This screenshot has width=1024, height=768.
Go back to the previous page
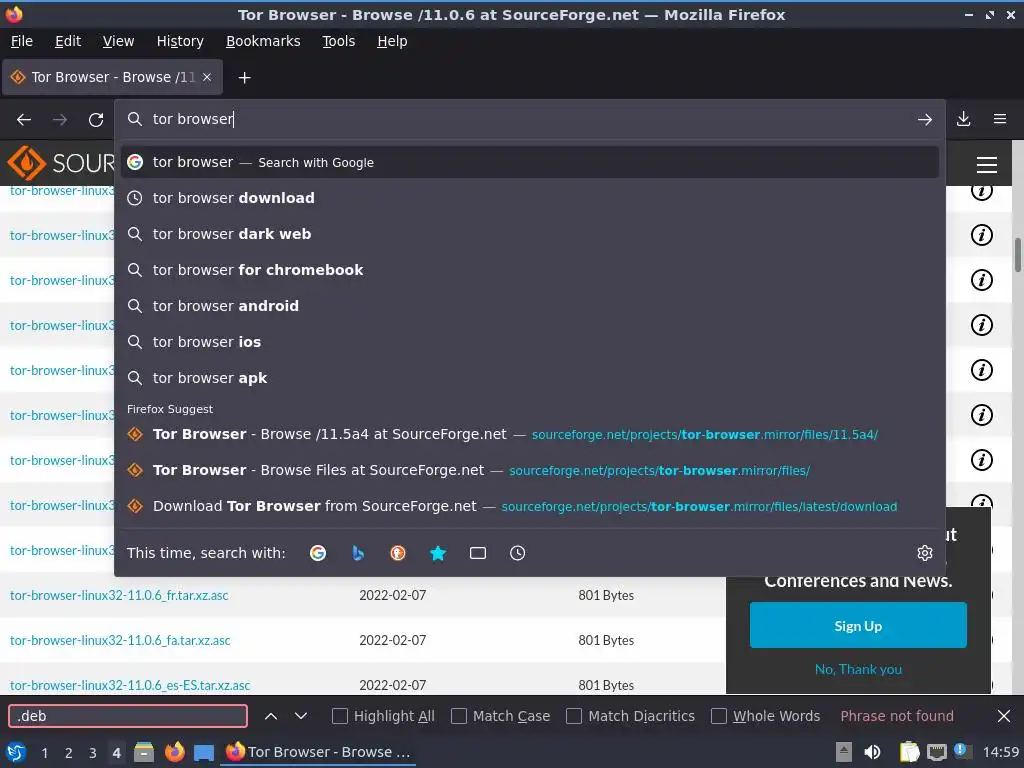coord(24,120)
